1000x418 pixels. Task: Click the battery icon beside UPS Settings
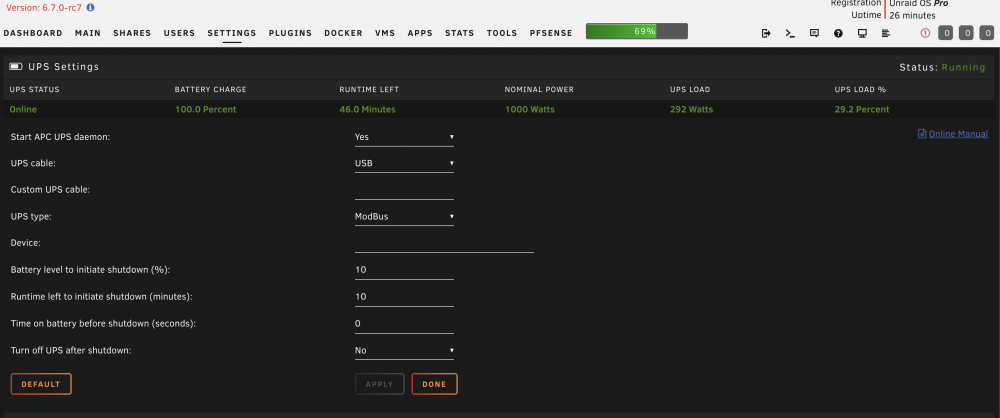coord(16,66)
